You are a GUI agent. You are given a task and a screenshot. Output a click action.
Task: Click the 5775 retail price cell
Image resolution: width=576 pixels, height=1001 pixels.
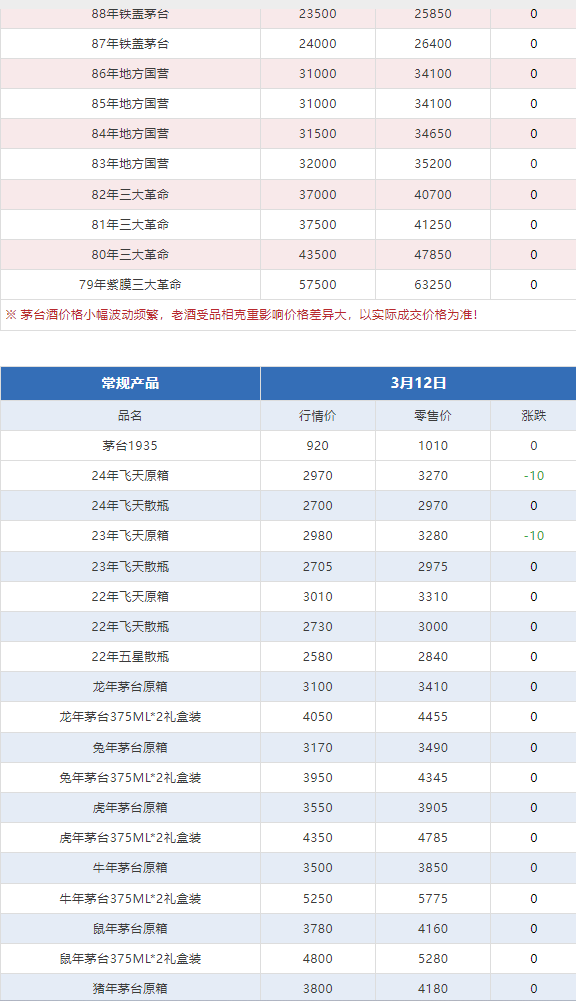pos(433,898)
